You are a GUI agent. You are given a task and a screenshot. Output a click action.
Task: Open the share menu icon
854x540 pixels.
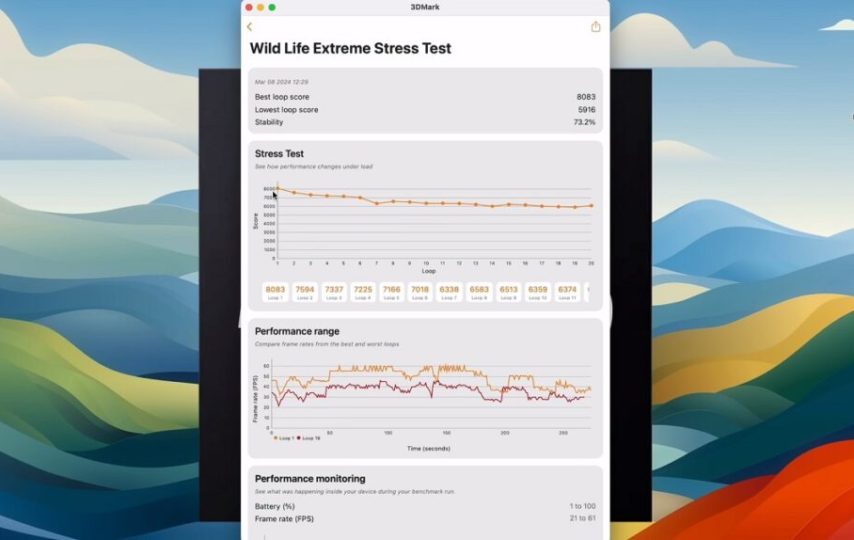click(x=596, y=27)
